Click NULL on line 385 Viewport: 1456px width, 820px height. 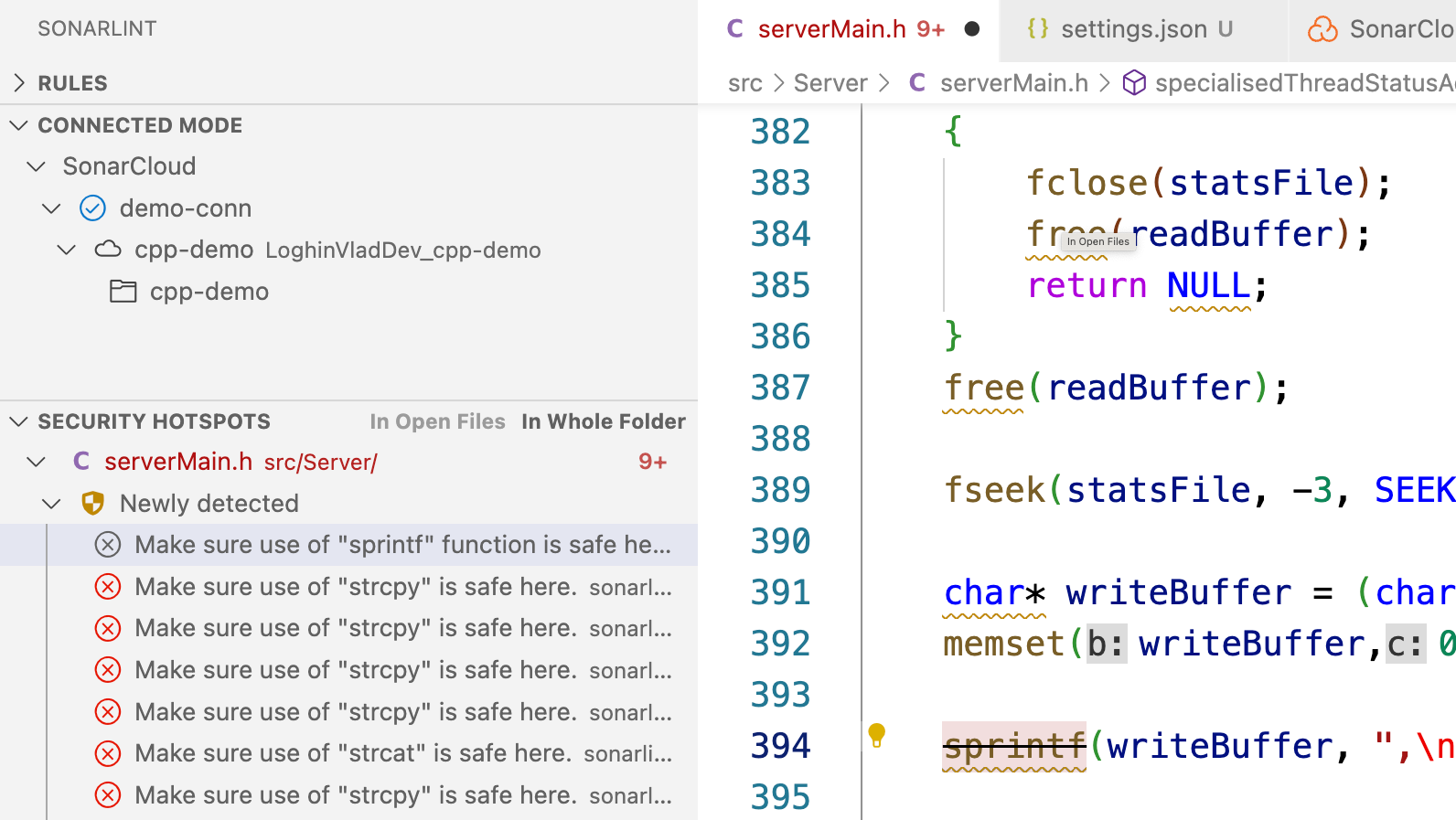(1209, 285)
